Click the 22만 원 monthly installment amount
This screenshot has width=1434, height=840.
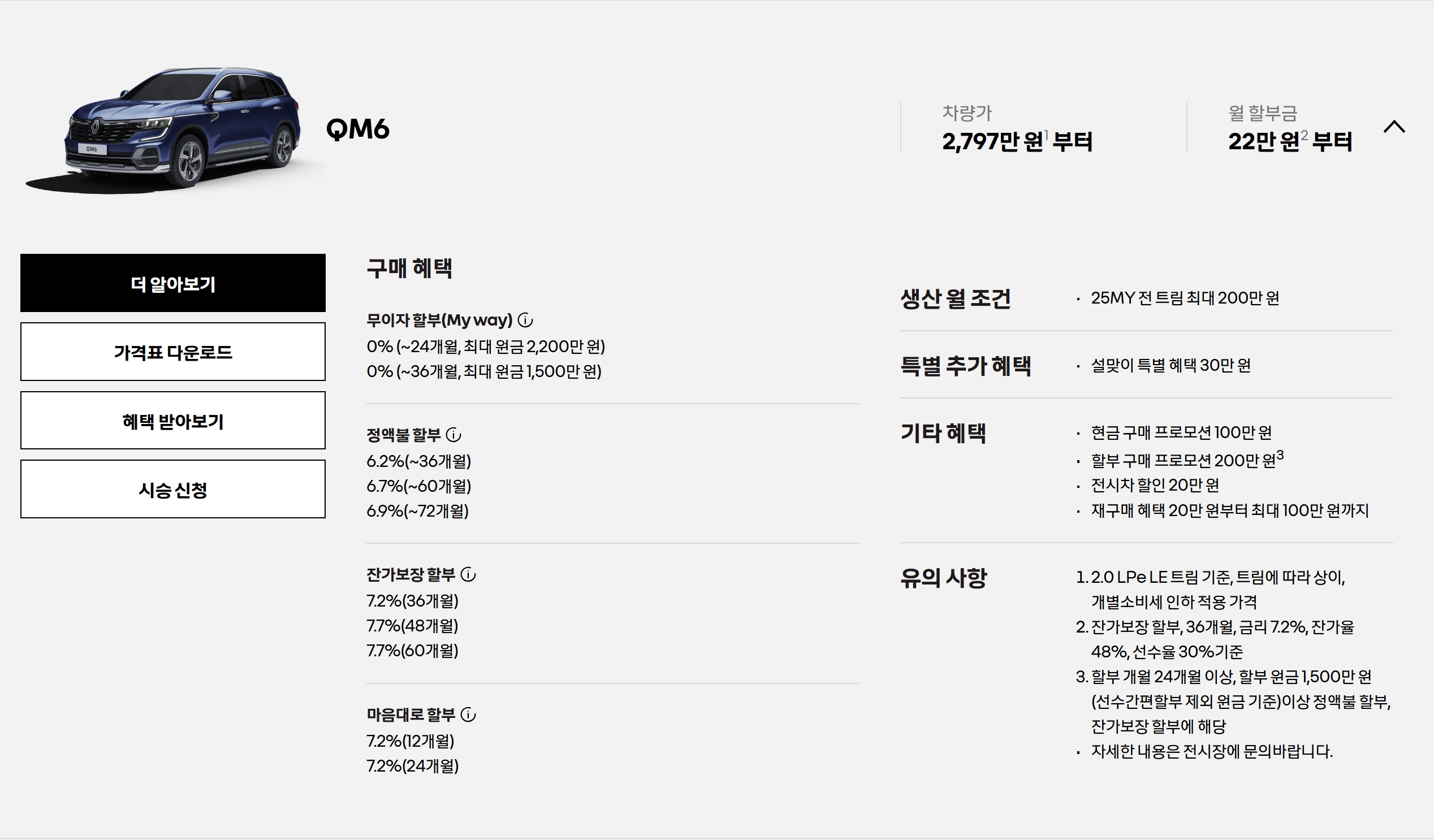click(1290, 141)
